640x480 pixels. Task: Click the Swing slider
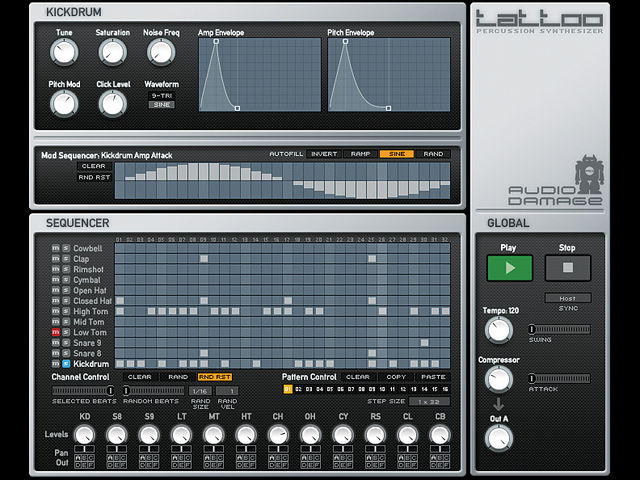(559, 329)
